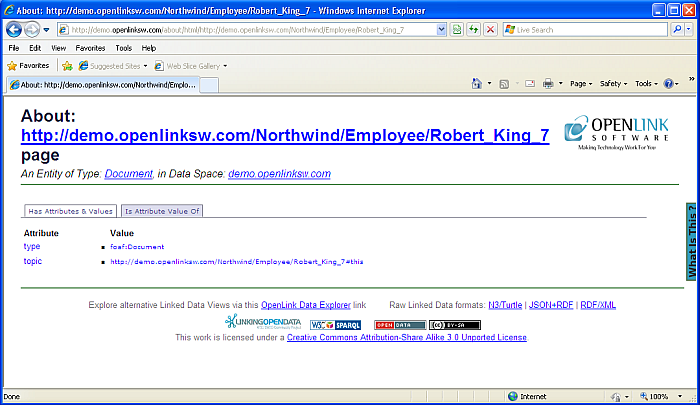Click the RSS feeds icon
This screenshot has width=700, height=405.
[504, 84]
